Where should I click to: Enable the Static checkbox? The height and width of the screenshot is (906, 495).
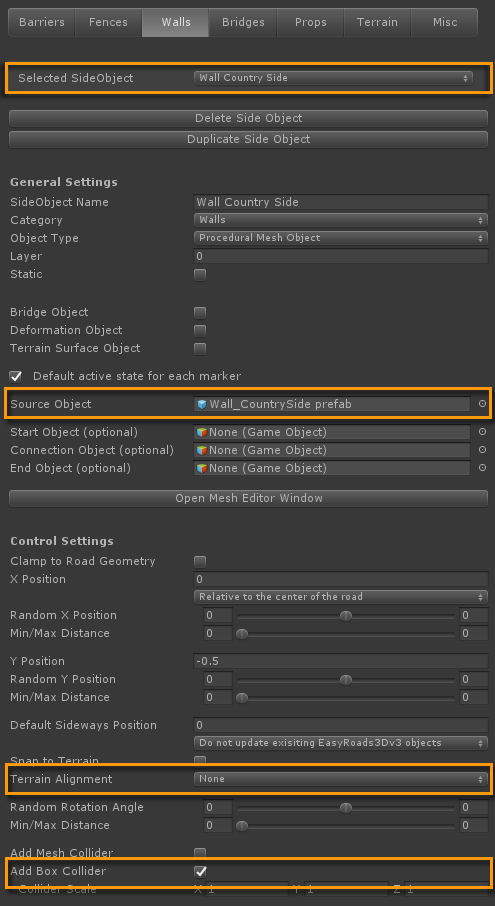click(200, 274)
